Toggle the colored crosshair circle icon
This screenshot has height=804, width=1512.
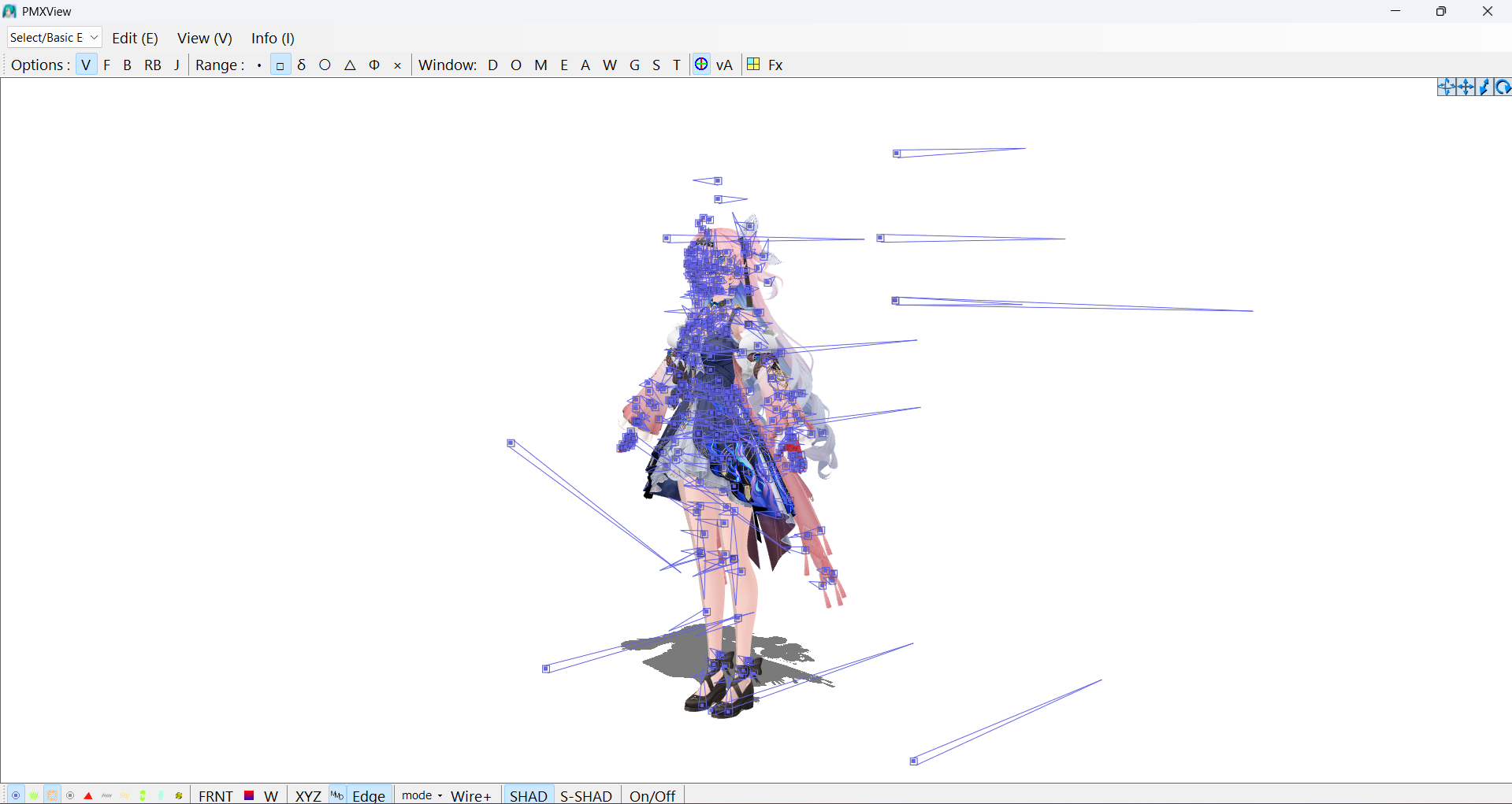[701, 65]
